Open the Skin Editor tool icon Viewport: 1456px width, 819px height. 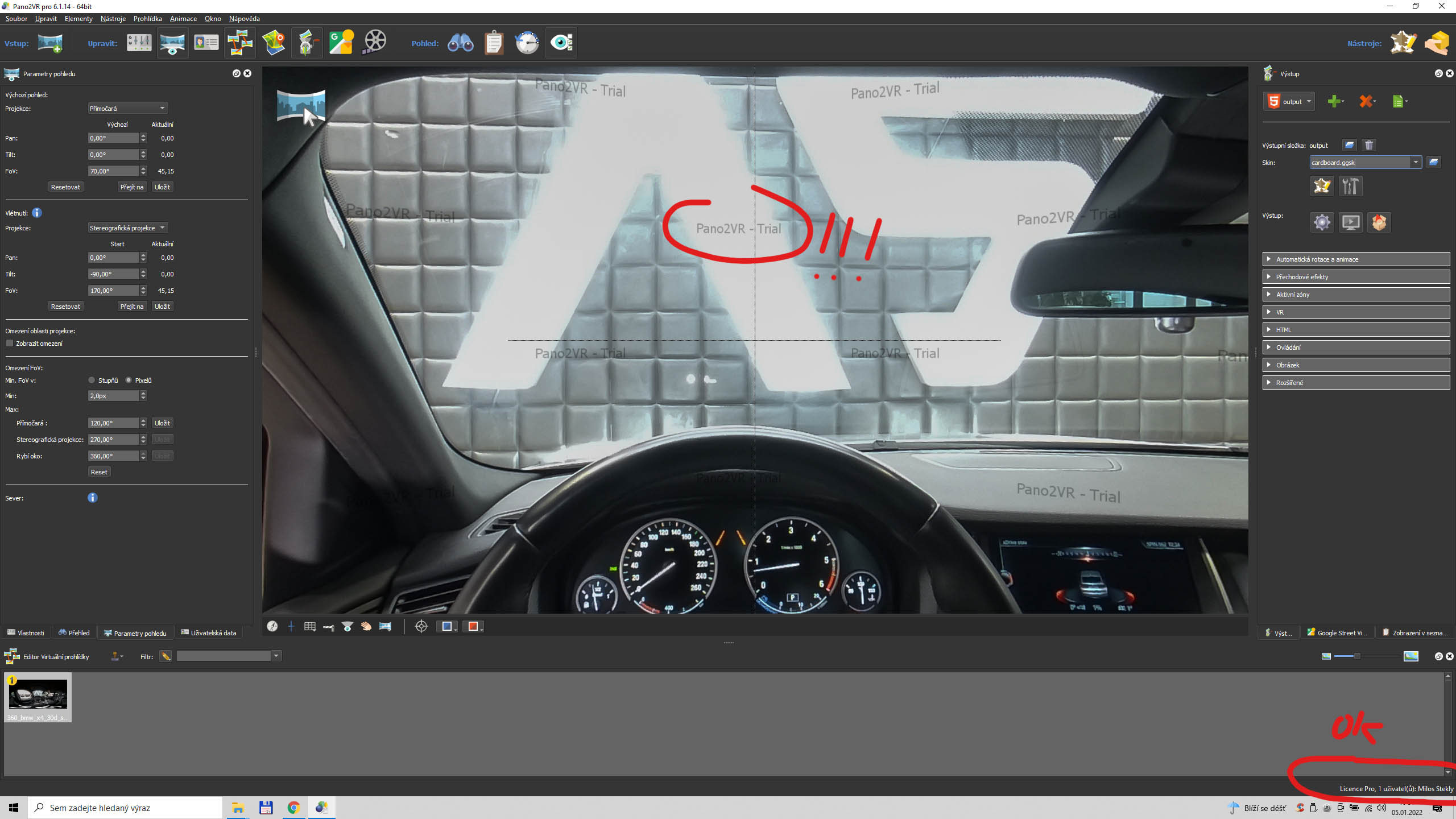coord(1403,43)
